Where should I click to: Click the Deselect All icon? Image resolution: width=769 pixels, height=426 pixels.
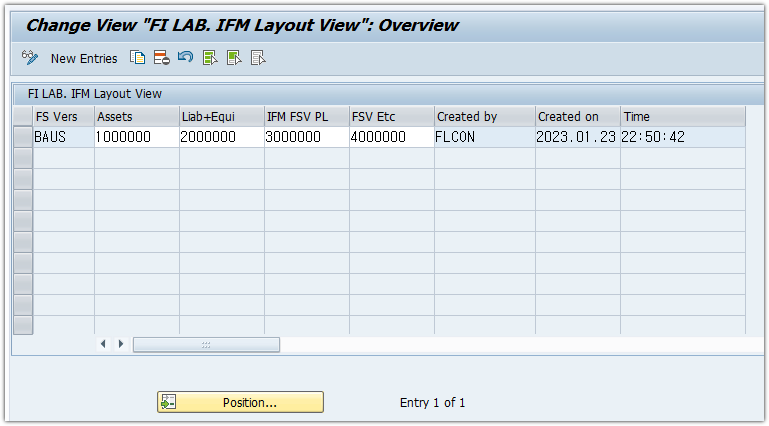click(x=258, y=58)
